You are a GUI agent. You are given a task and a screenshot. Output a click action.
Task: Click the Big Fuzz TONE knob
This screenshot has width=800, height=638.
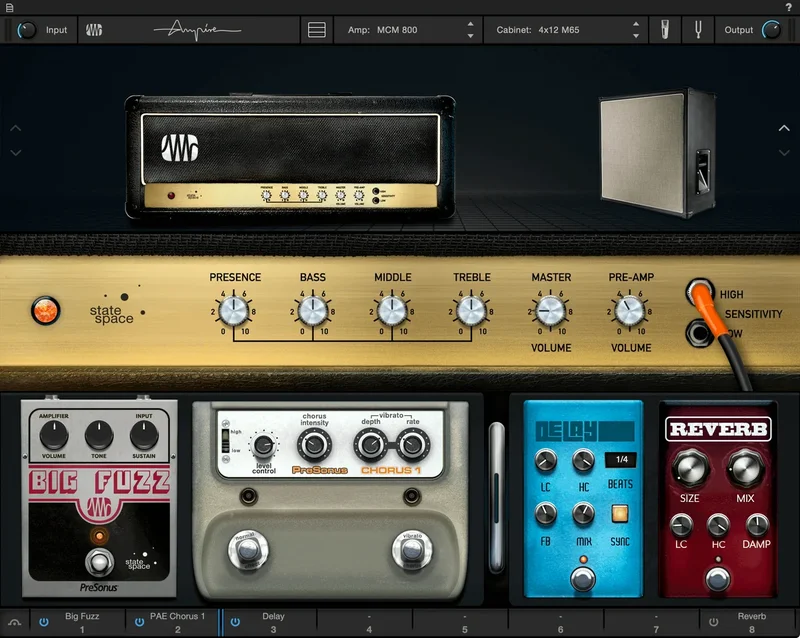99,435
